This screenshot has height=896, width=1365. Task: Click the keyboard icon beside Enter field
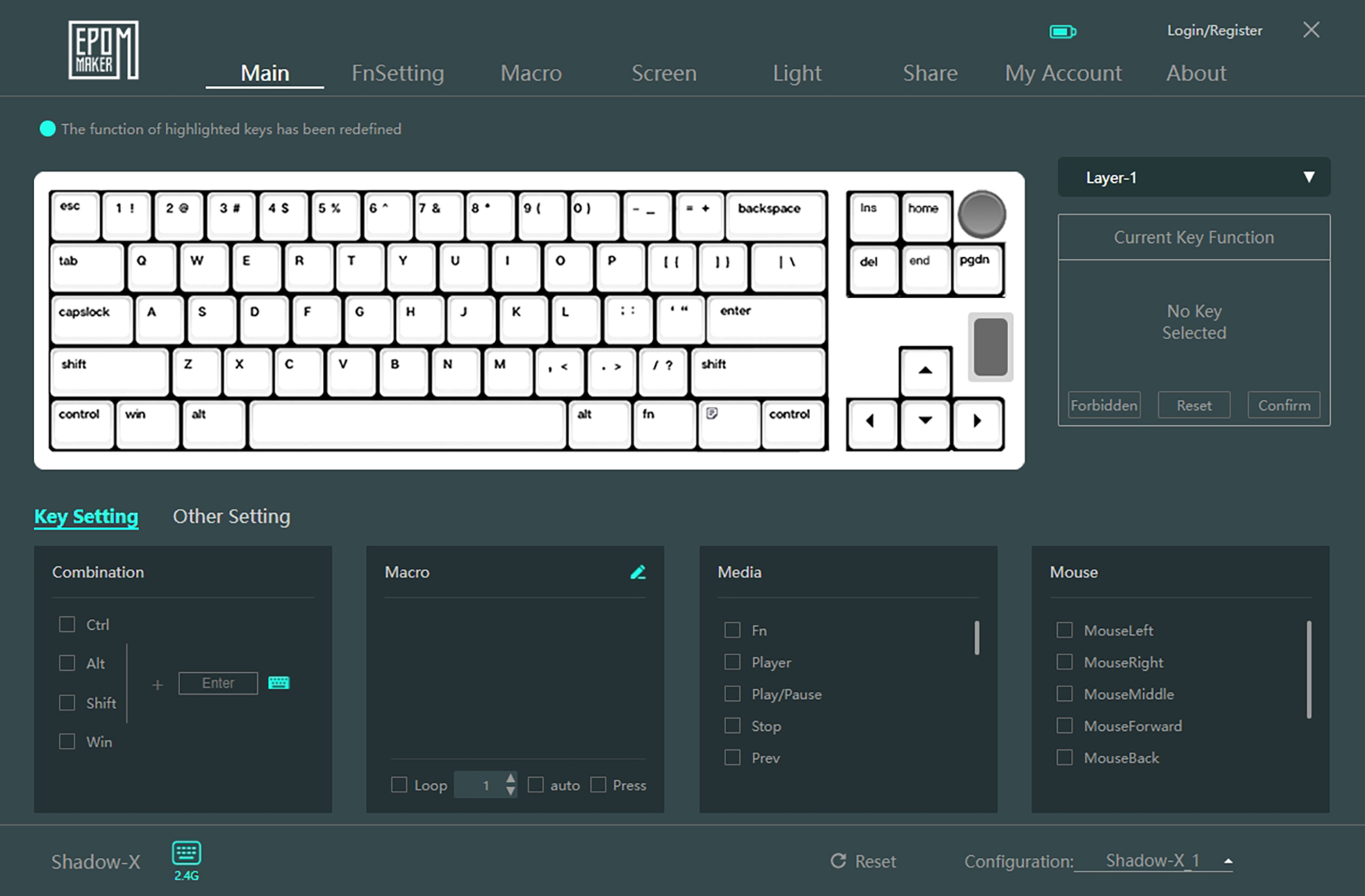point(278,682)
